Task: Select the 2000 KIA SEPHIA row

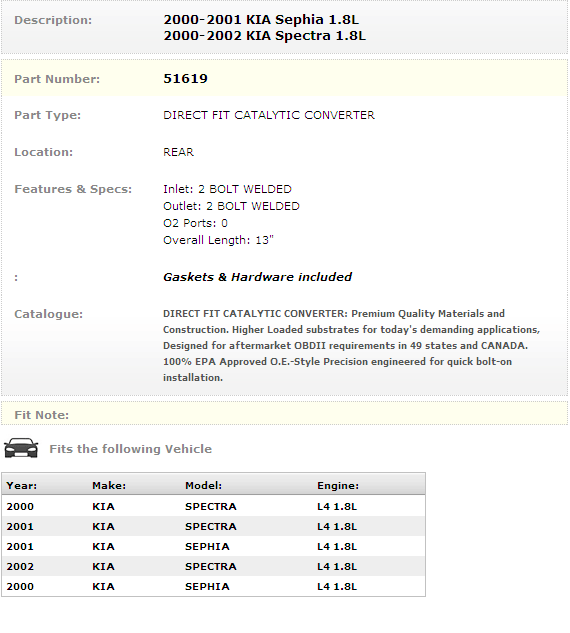Action: (214, 586)
